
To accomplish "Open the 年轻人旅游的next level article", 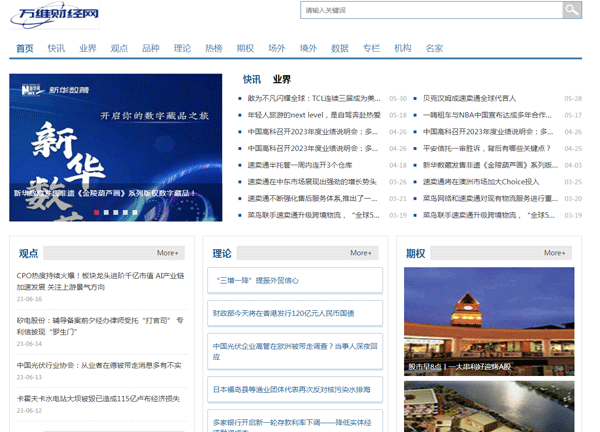I will [314, 115].
